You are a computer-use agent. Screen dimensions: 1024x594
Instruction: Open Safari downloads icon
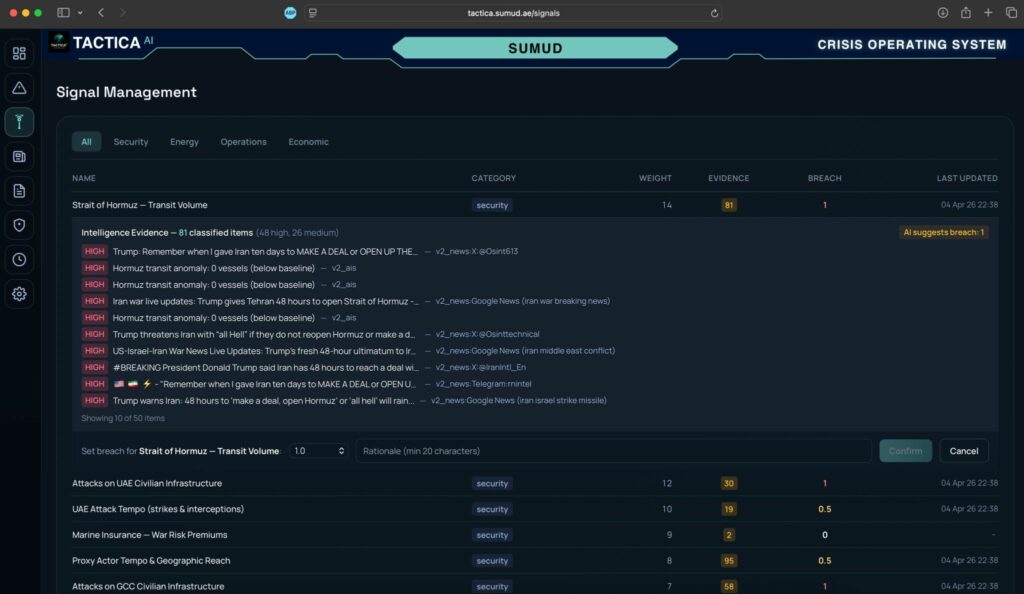point(942,12)
